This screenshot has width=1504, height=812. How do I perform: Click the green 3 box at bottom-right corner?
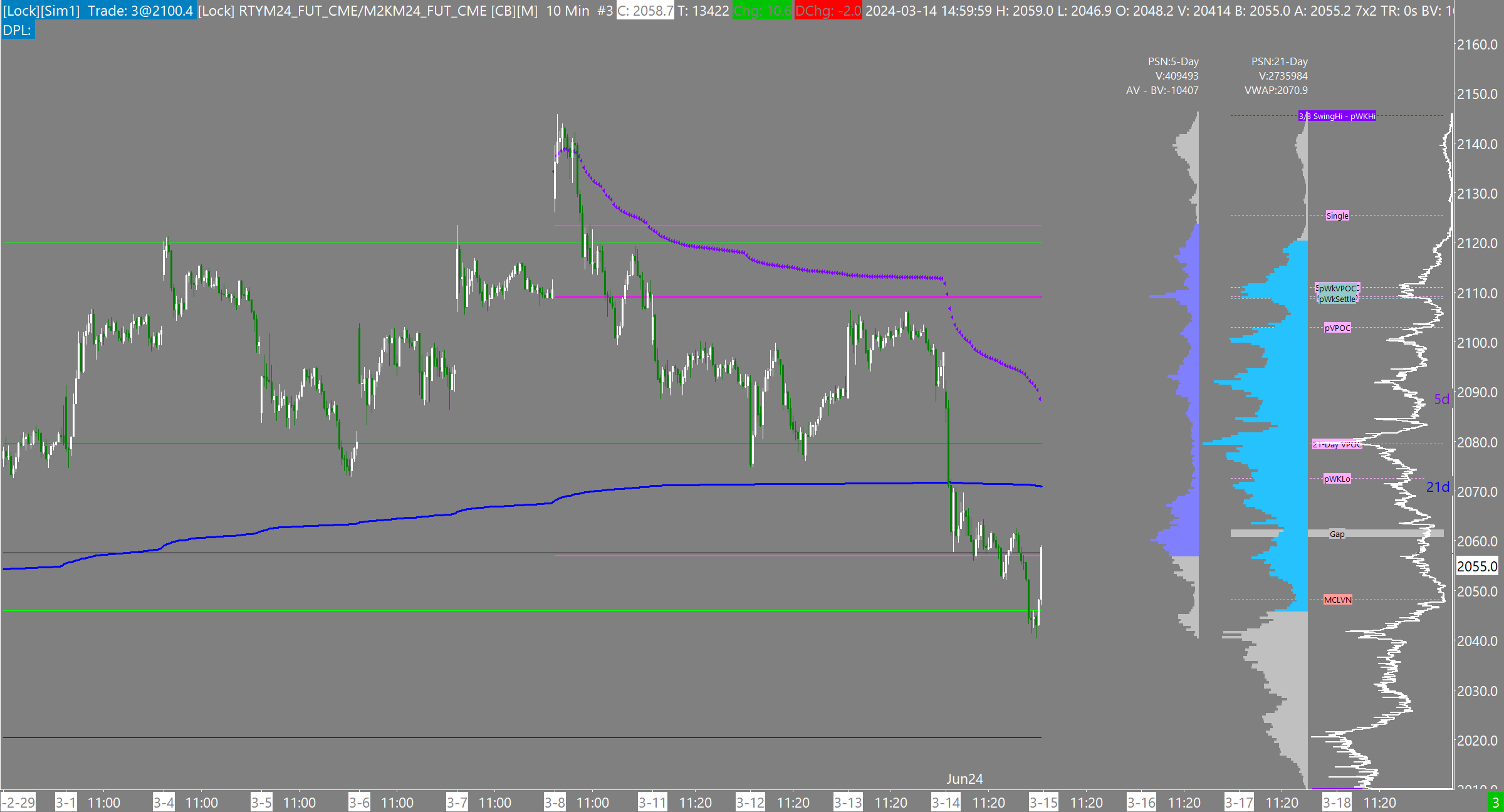pos(1495,803)
